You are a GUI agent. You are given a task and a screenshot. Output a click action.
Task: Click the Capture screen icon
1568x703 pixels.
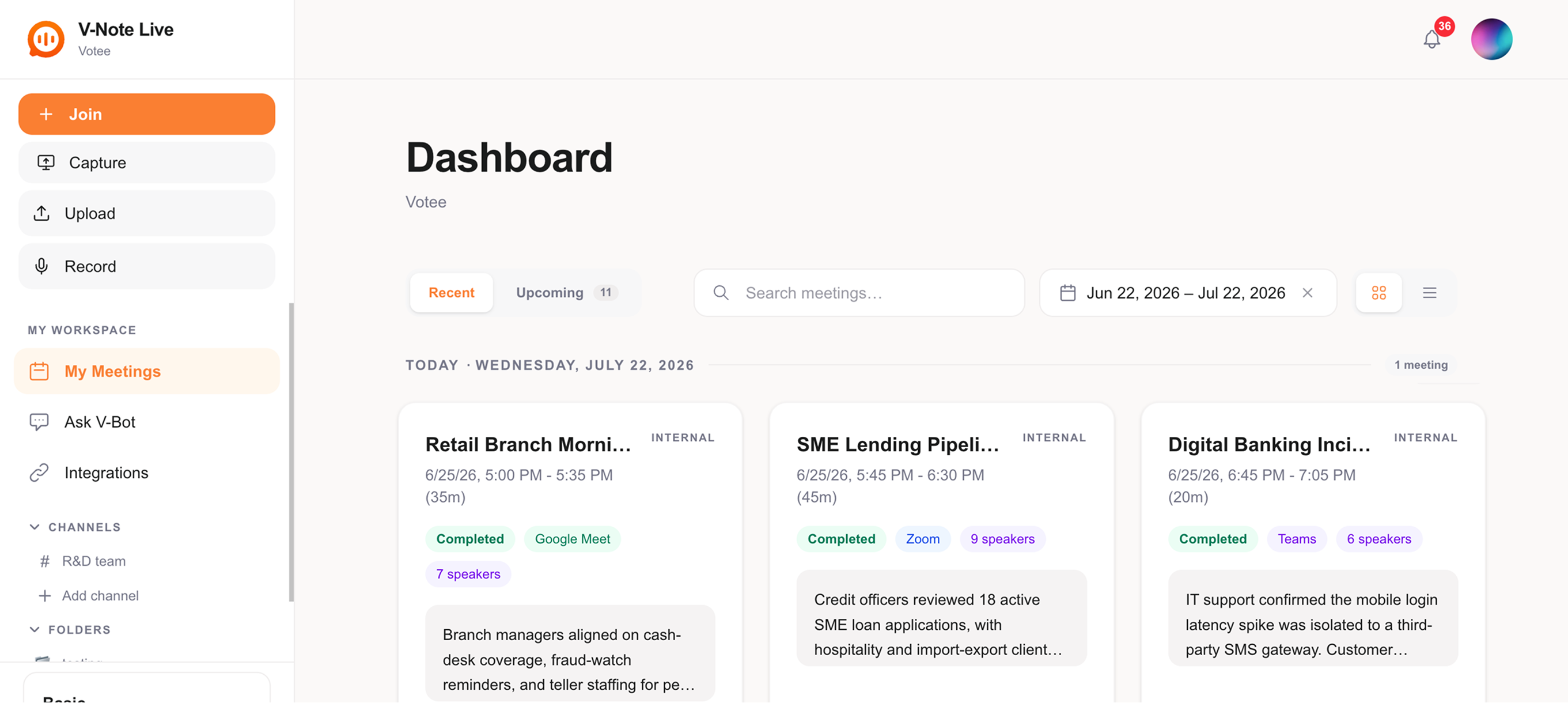pos(46,162)
